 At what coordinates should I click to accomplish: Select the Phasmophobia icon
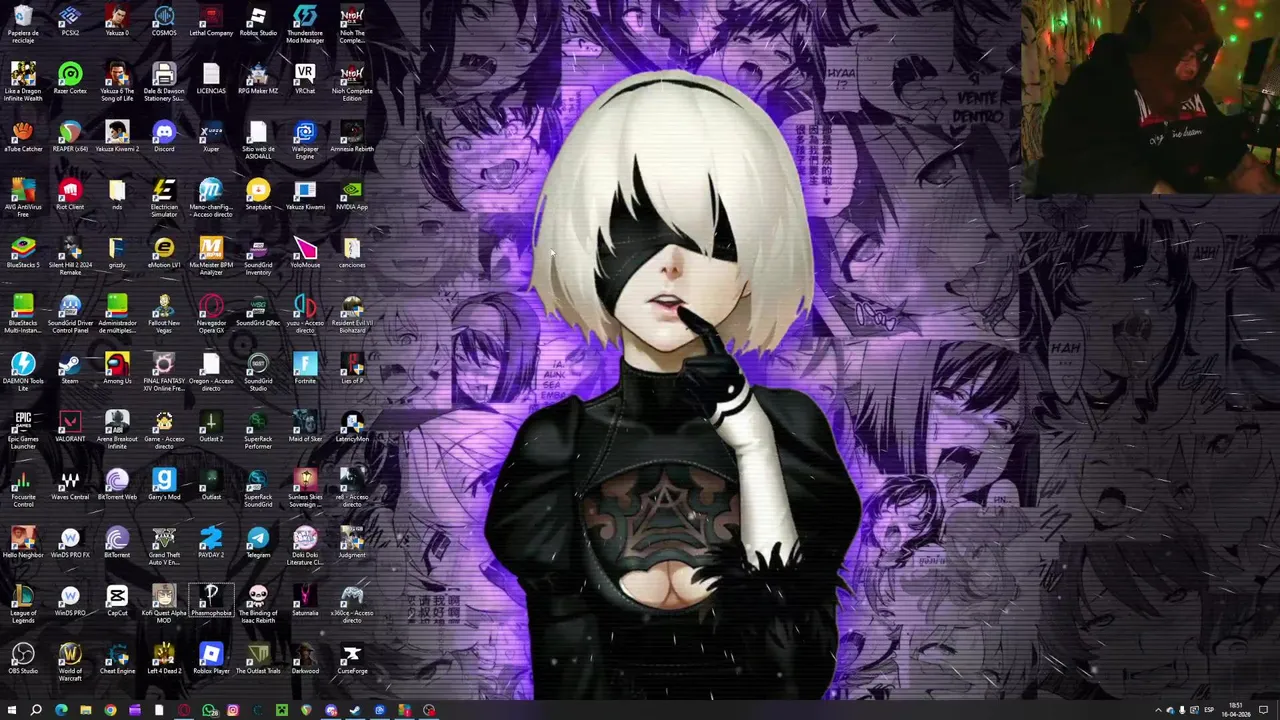211,601
